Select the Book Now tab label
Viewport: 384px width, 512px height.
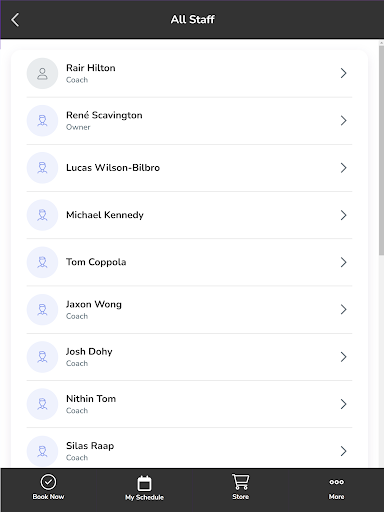pyautogui.click(x=48, y=497)
